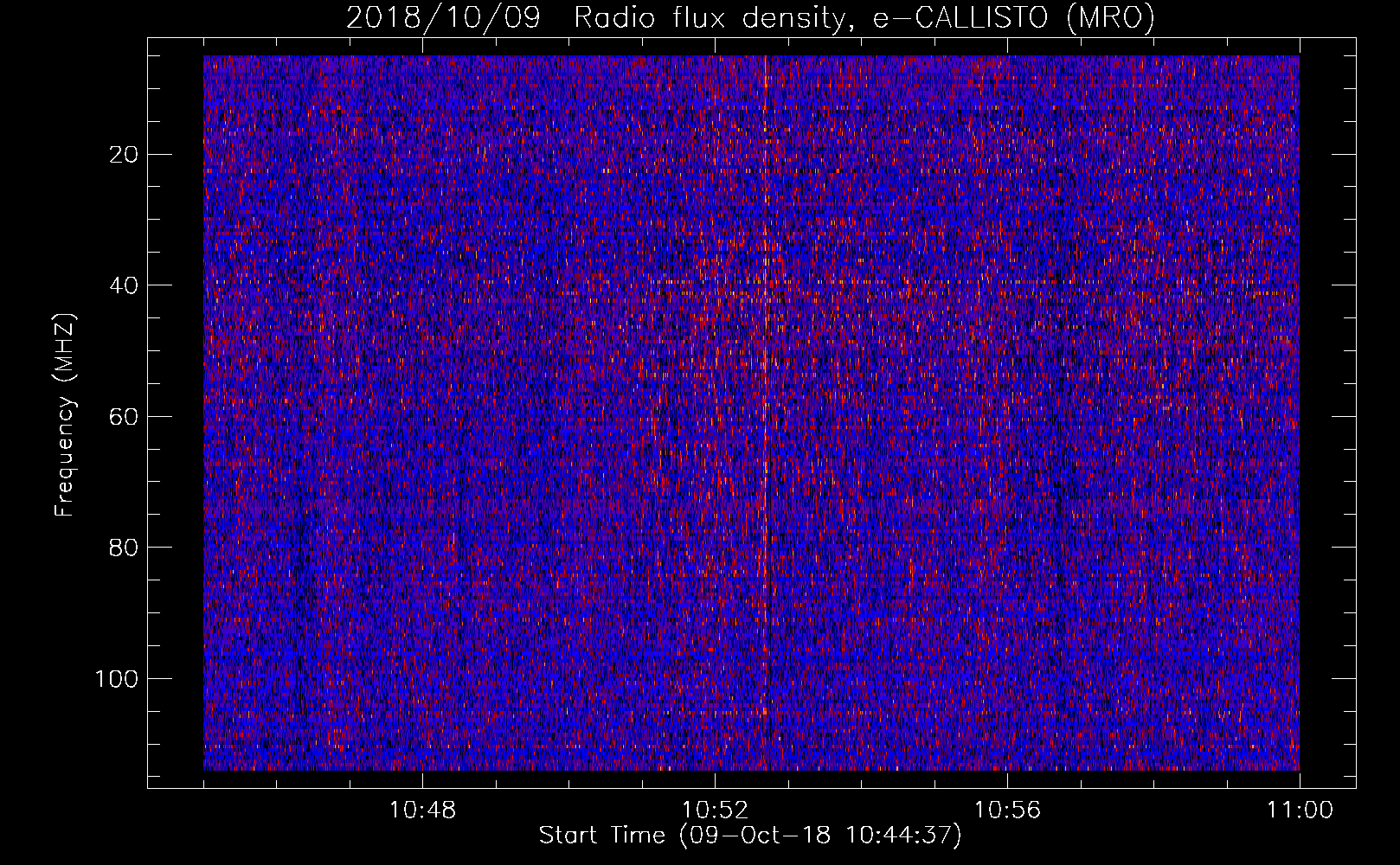This screenshot has width=1400, height=865.
Task: Click the 'Frequency (MHZ)' axis label
Action: point(65,414)
